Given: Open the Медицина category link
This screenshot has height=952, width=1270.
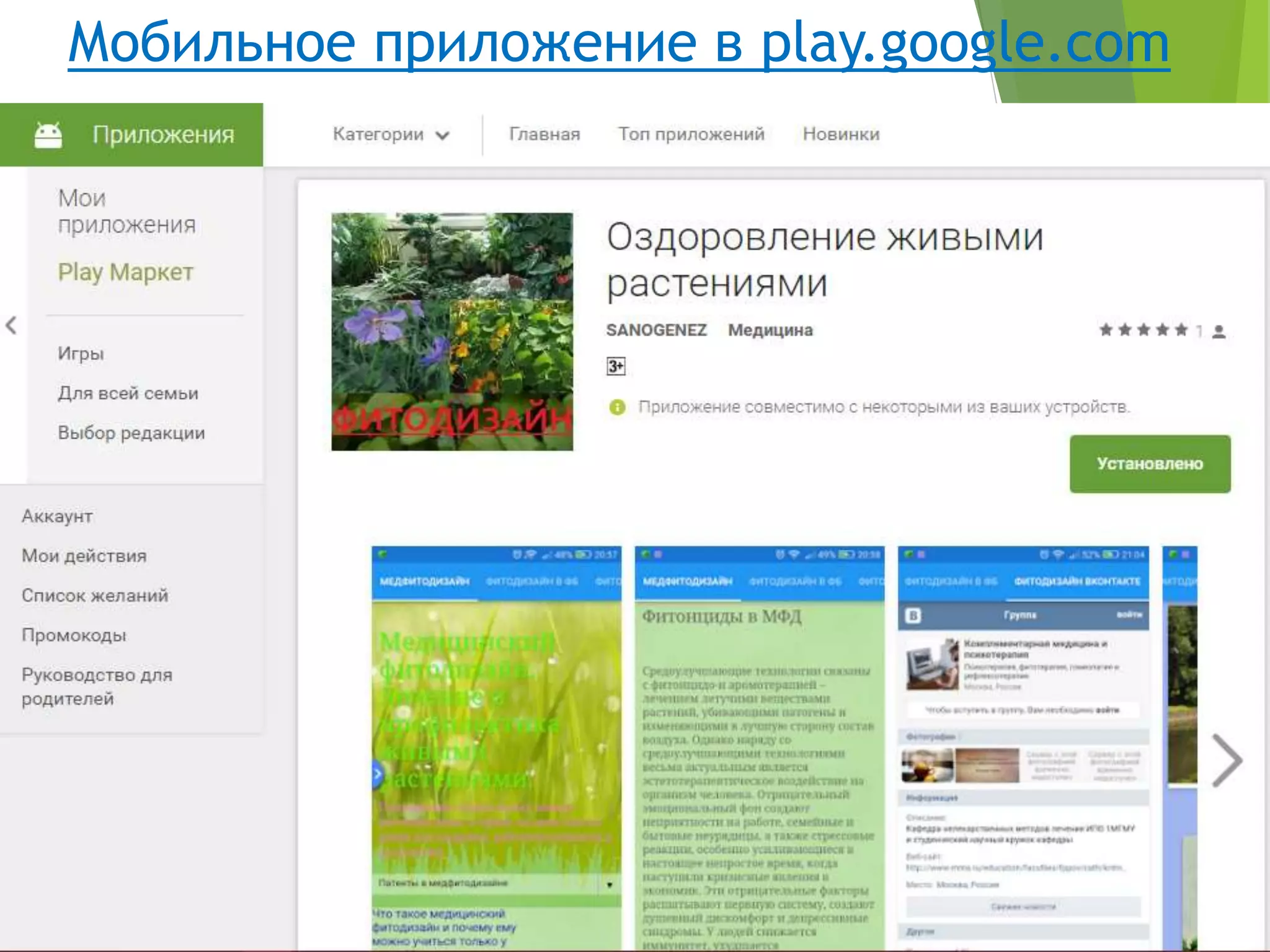Looking at the screenshot, I should pos(770,330).
